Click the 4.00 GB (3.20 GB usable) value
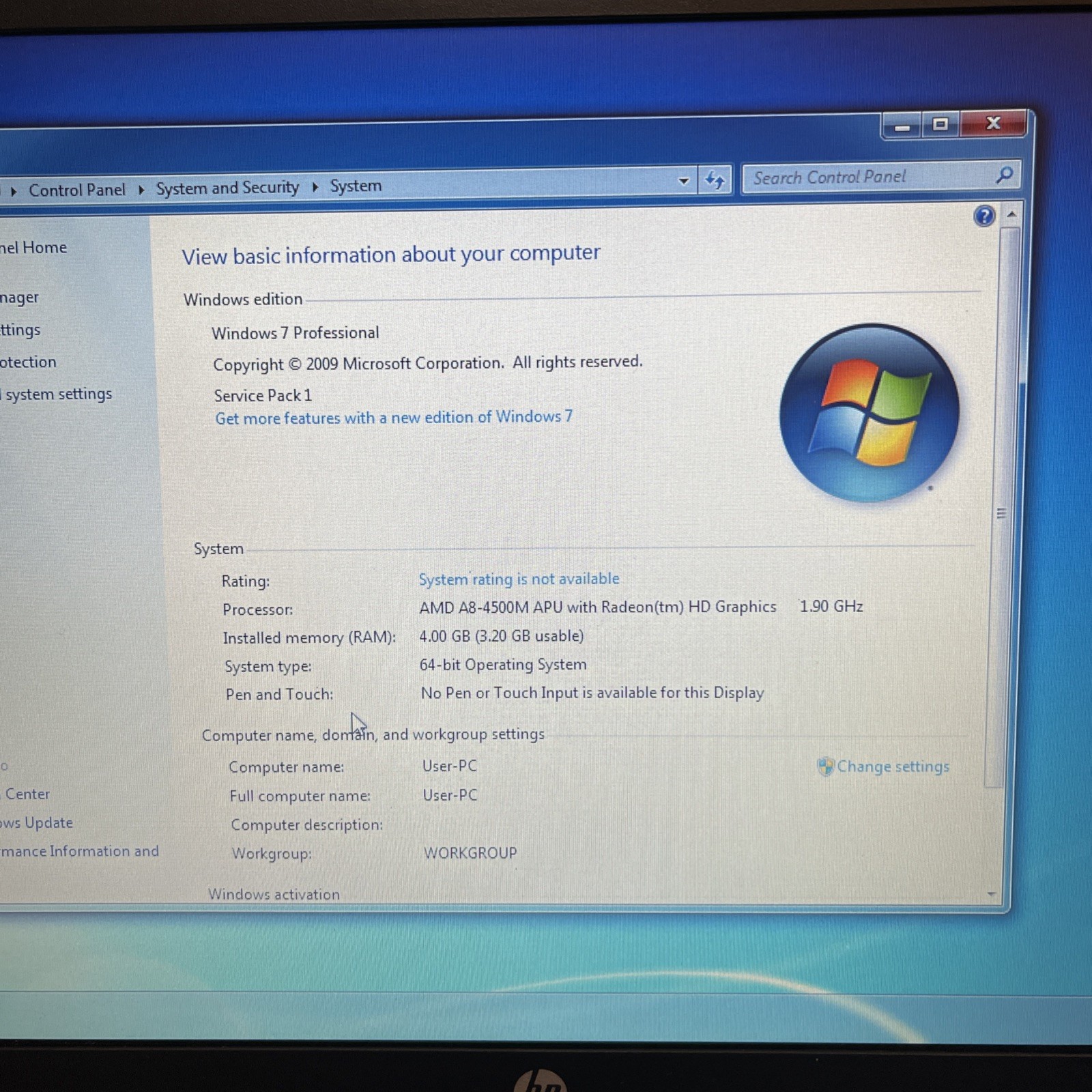 click(502, 636)
